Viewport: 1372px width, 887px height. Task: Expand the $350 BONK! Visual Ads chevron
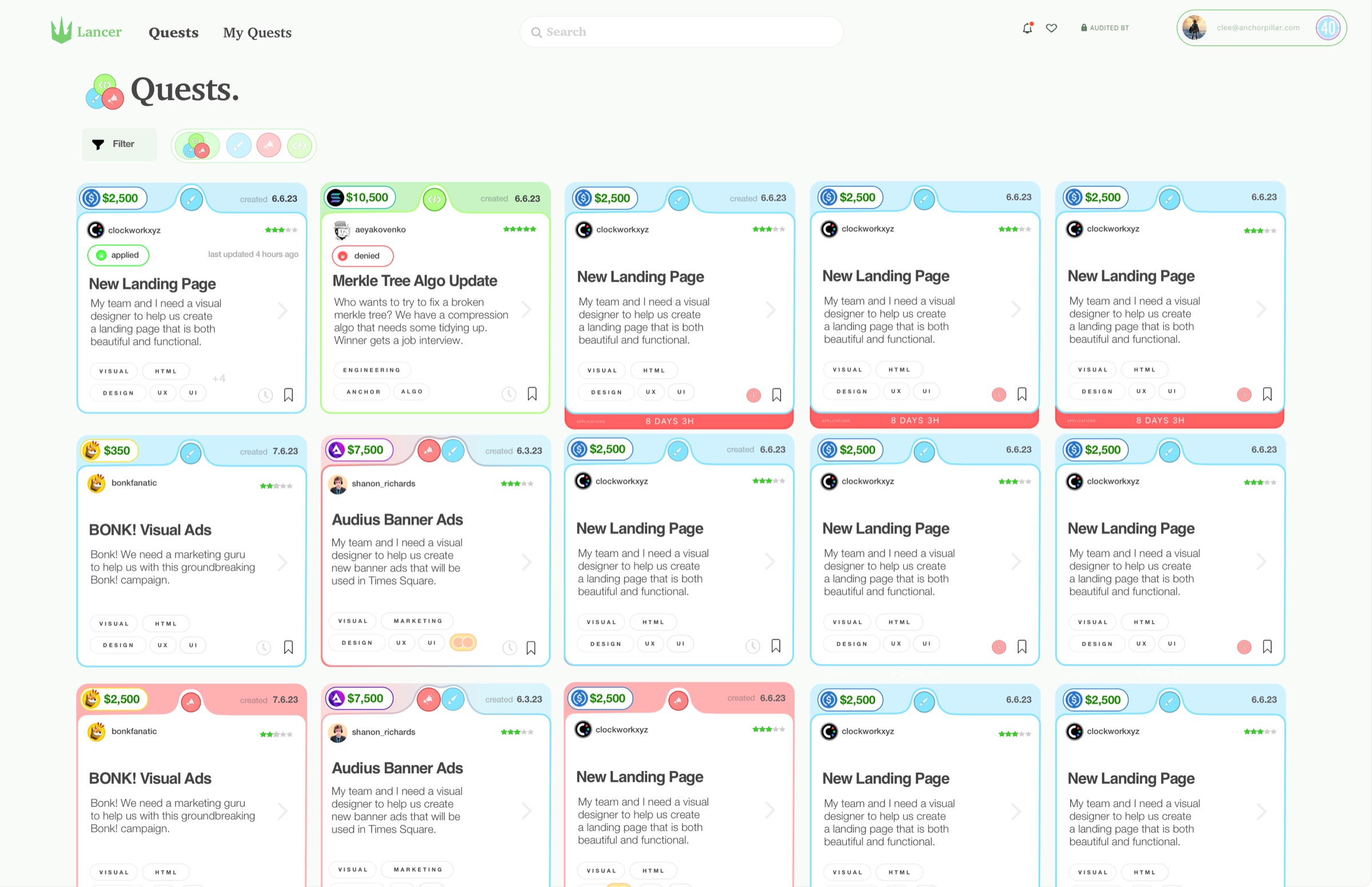(x=283, y=563)
